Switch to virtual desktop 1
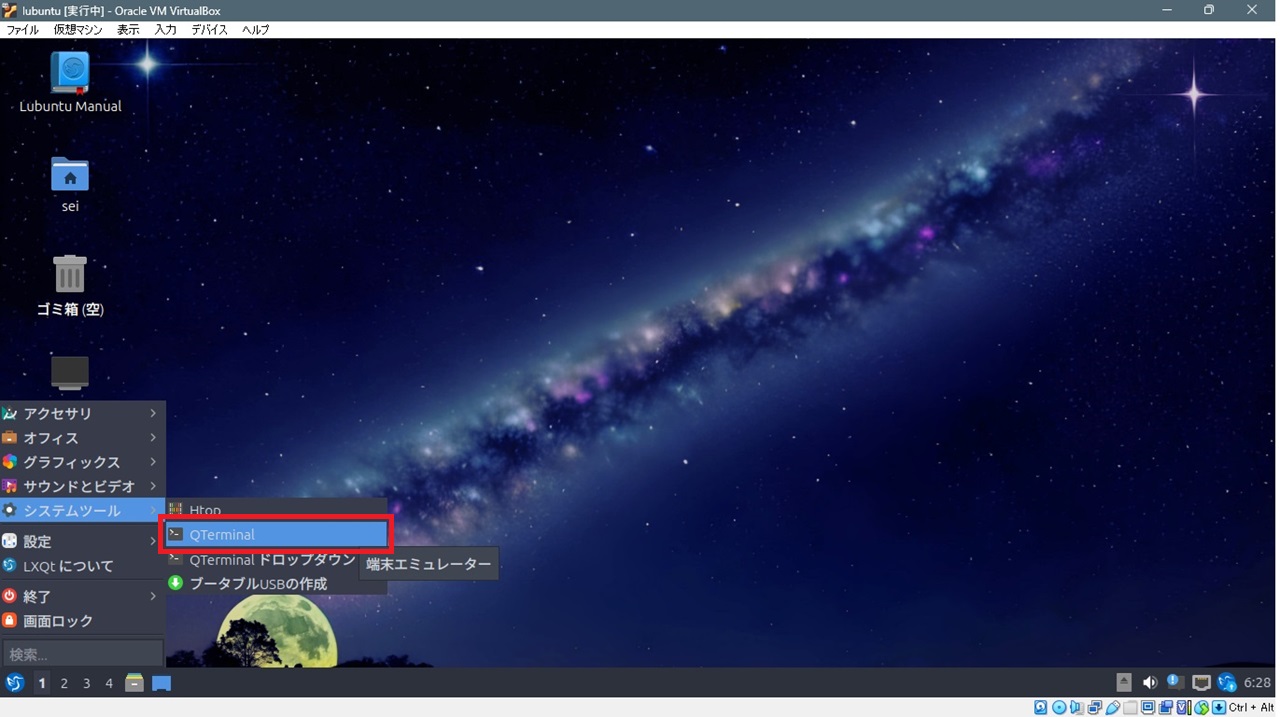The width and height of the screenshot is (1280, 717). point(42,683)
